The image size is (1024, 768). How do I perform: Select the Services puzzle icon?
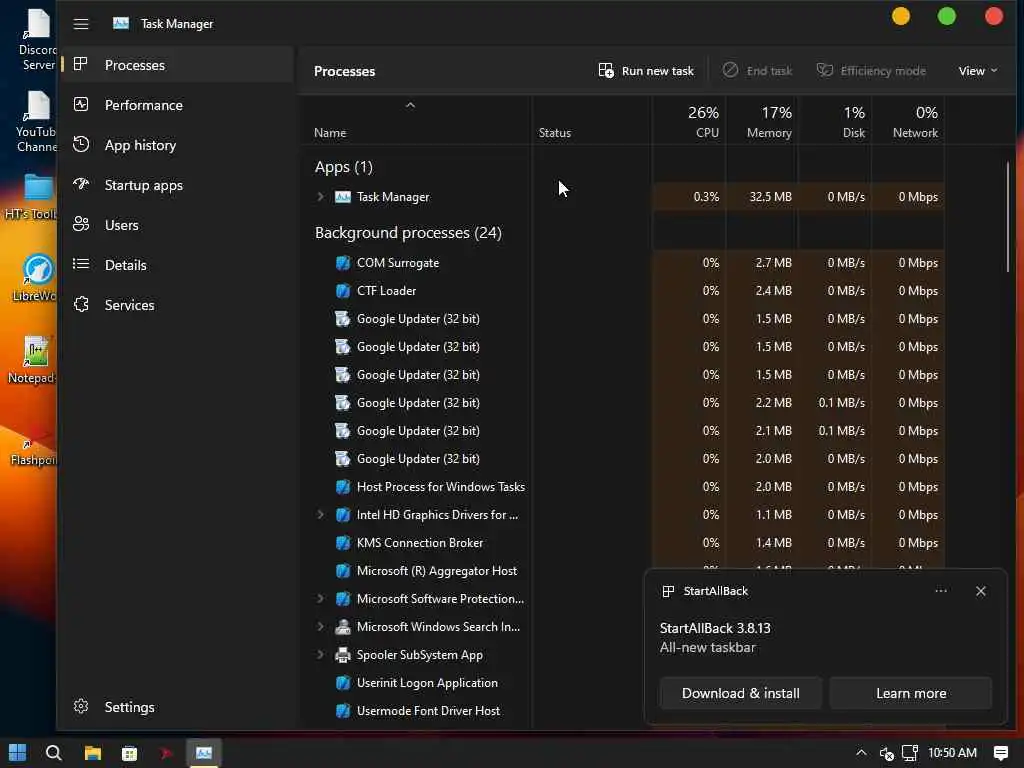pos(81,304)
